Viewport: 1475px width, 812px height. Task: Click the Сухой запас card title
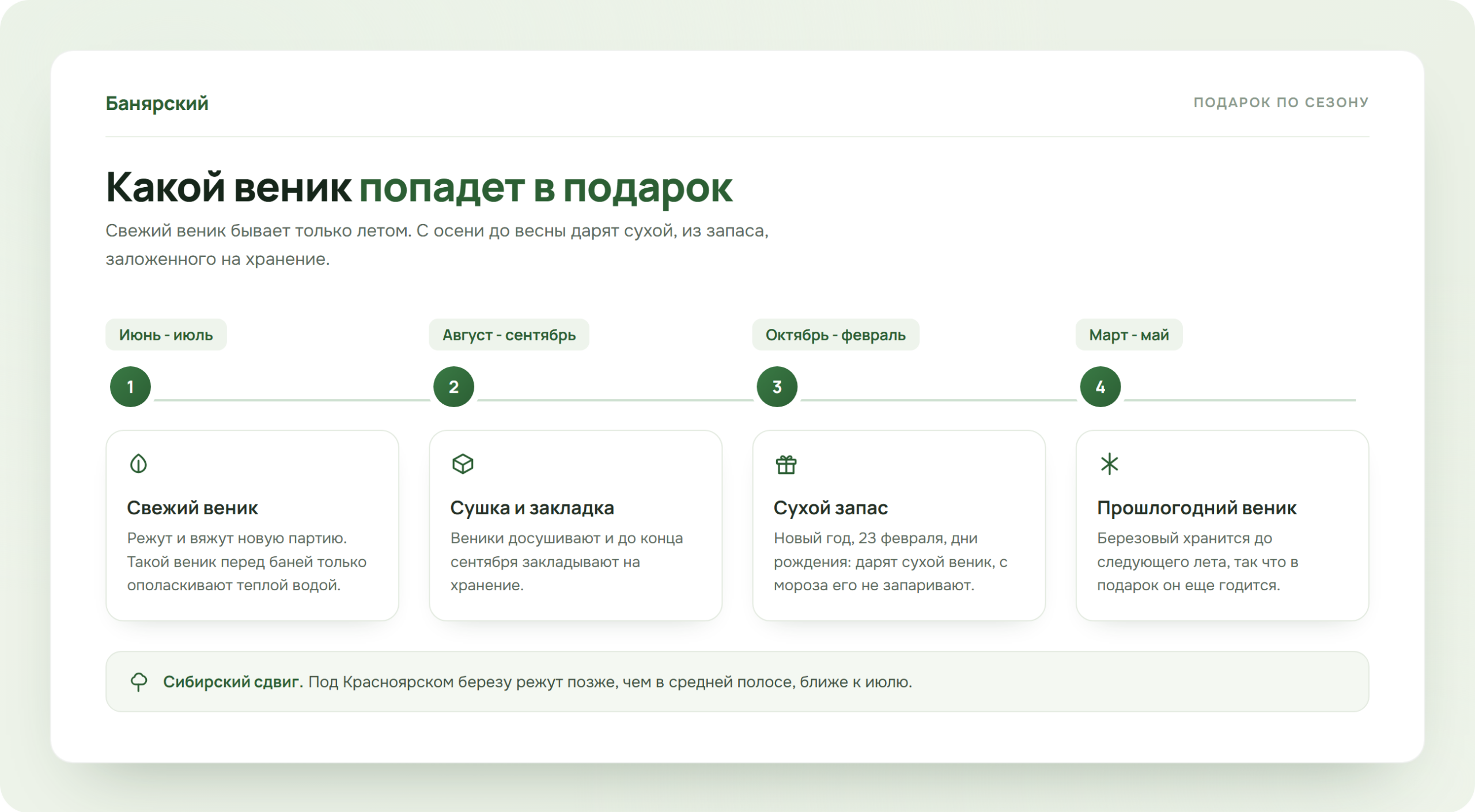tap(830, 508)
